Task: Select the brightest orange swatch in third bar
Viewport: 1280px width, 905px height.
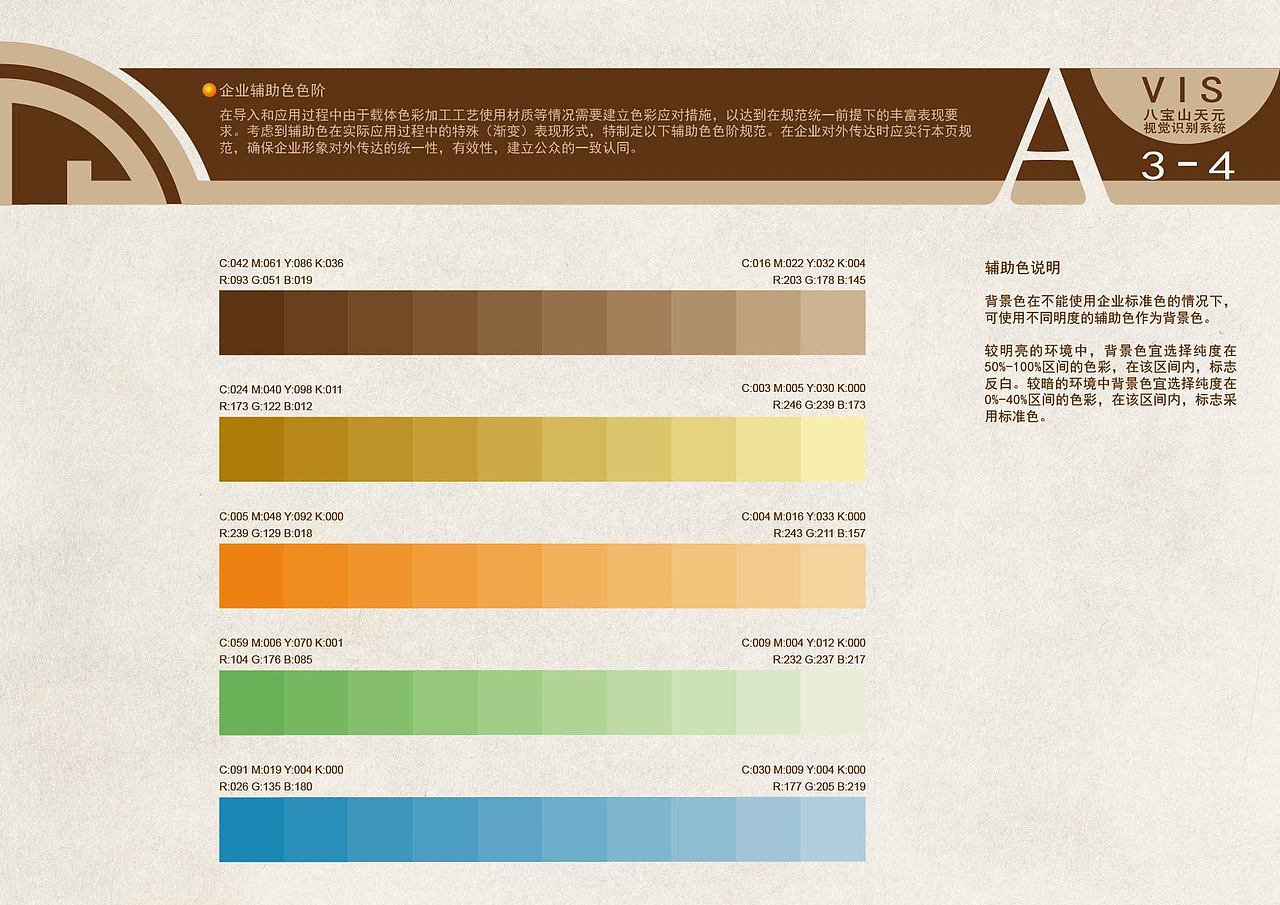Action: [x=250, y=576]
